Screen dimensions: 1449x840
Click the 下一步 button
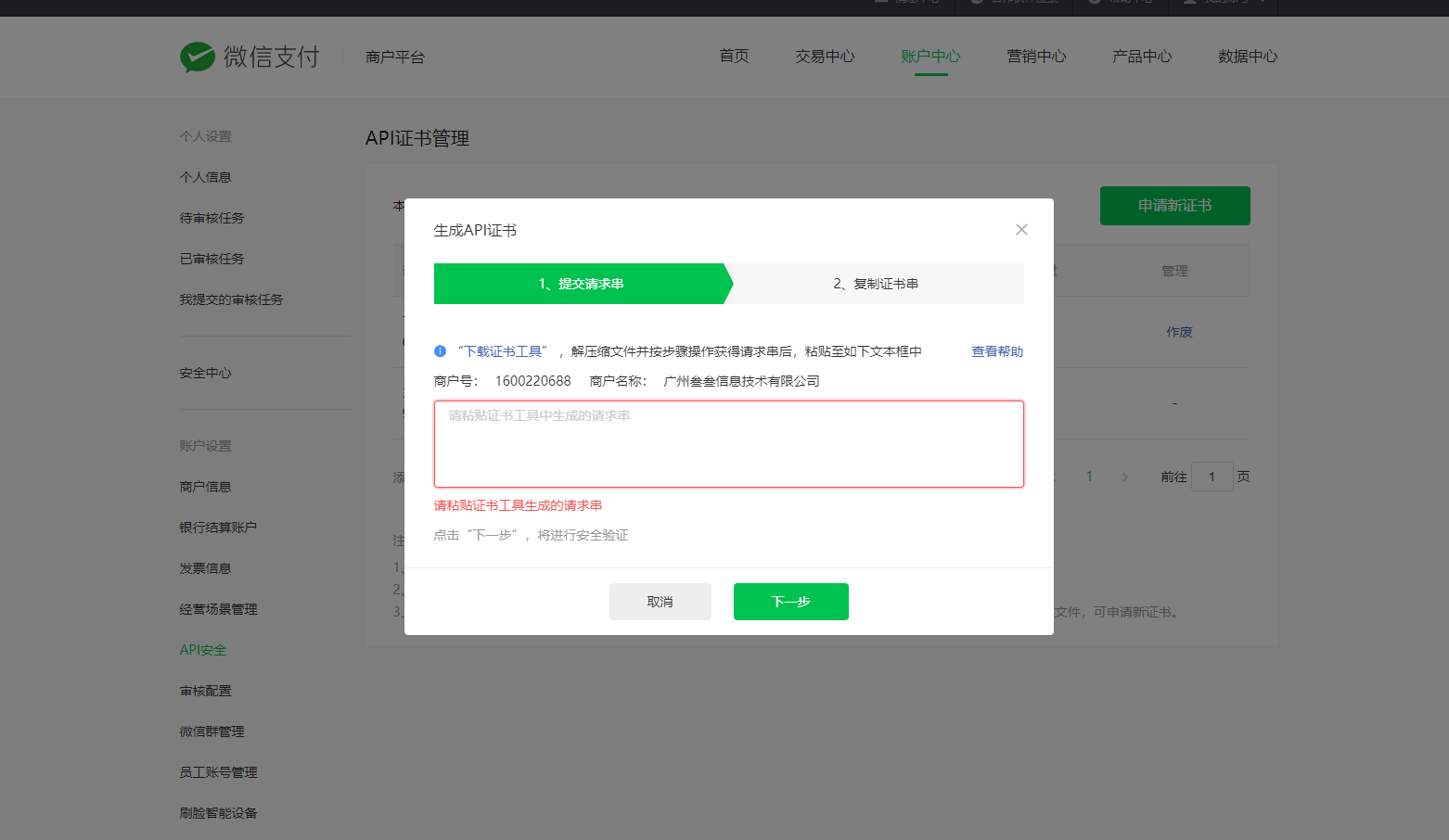790,602
